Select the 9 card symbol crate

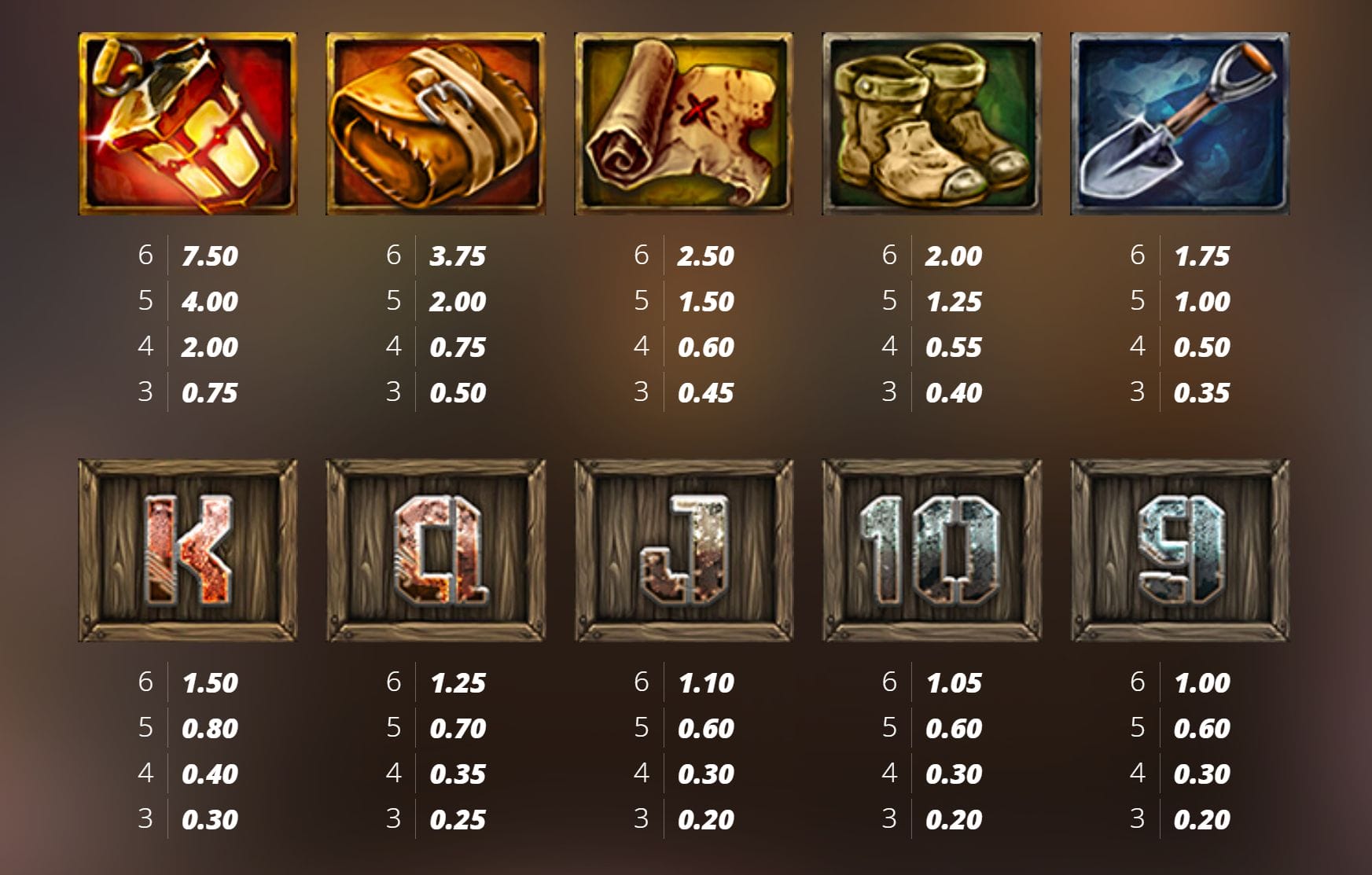(x=1180, y=550)
